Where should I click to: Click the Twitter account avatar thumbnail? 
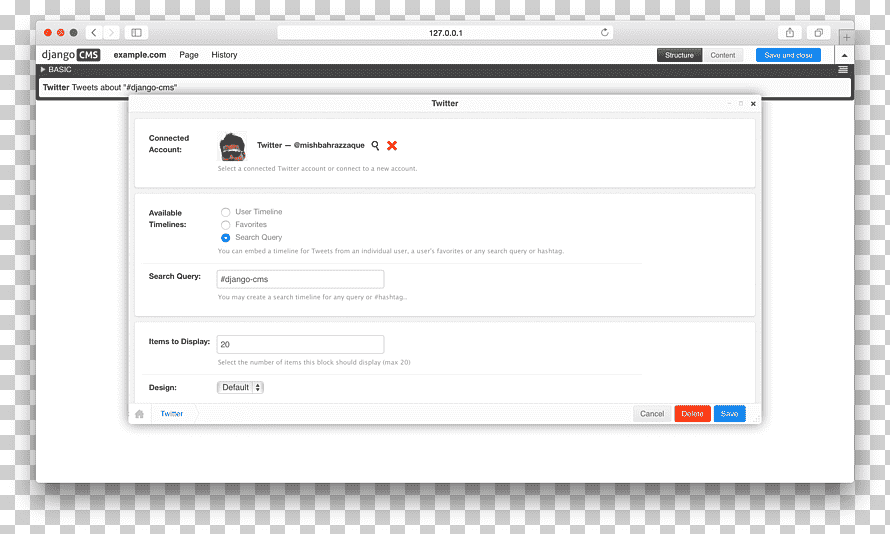233,146
